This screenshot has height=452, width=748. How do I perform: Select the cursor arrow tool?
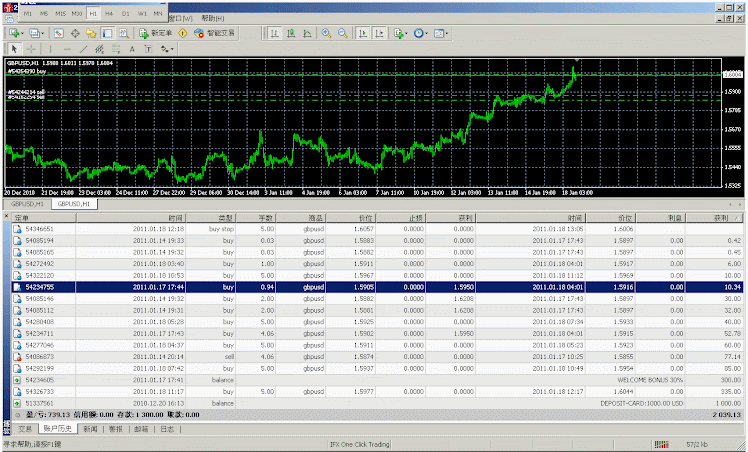pos(14,49)
